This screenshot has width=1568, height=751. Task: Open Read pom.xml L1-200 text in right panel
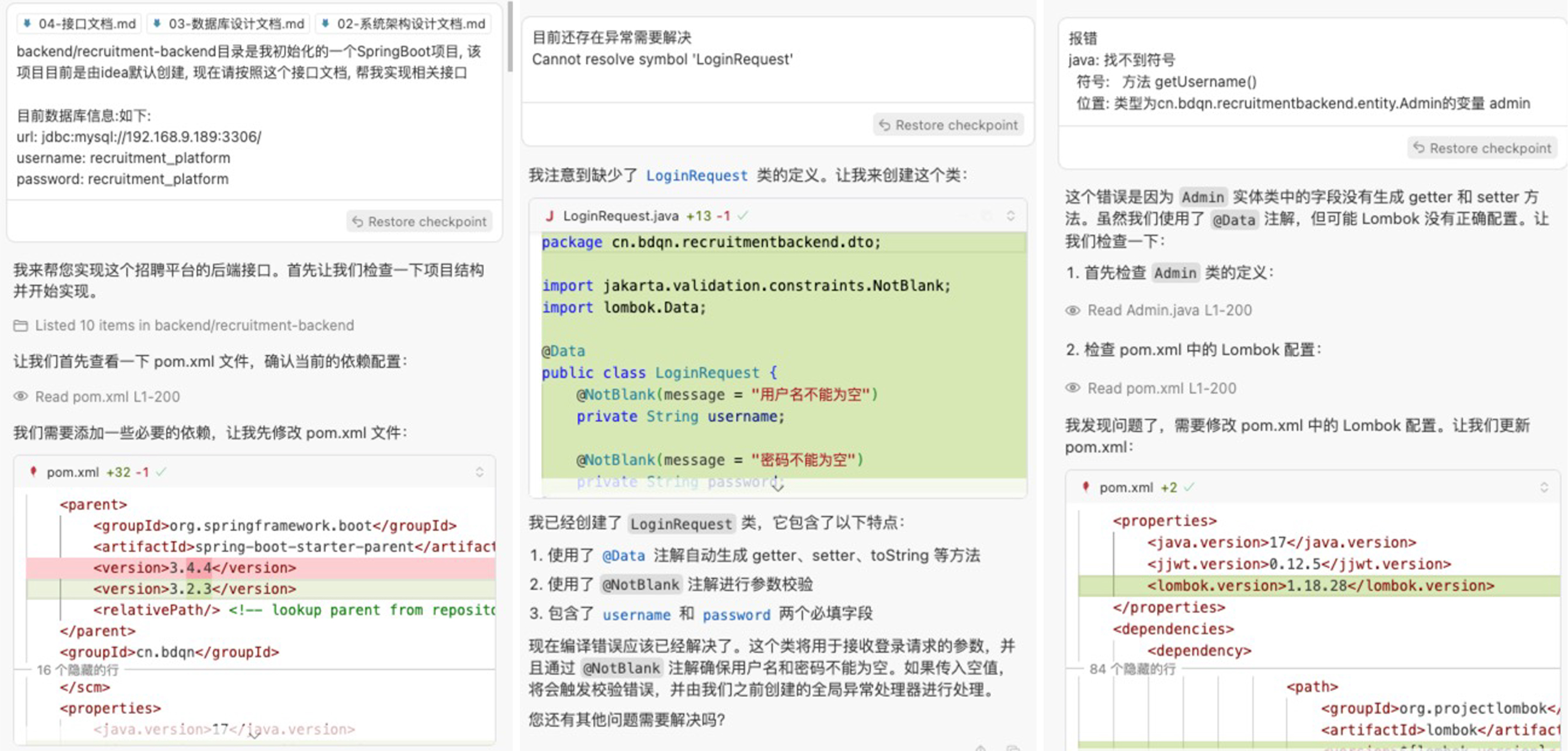1161,388
